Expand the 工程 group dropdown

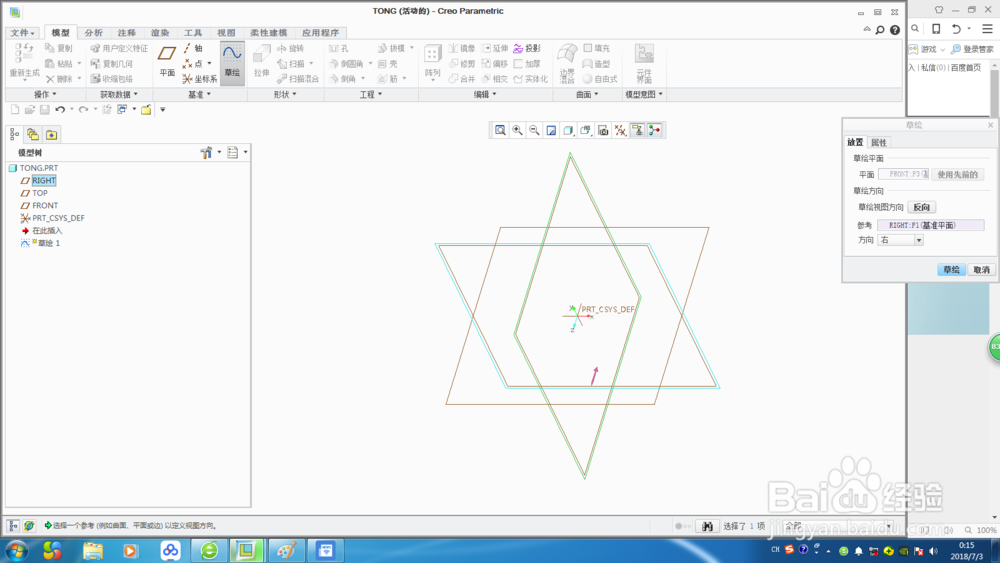click(x=371, y=94)
